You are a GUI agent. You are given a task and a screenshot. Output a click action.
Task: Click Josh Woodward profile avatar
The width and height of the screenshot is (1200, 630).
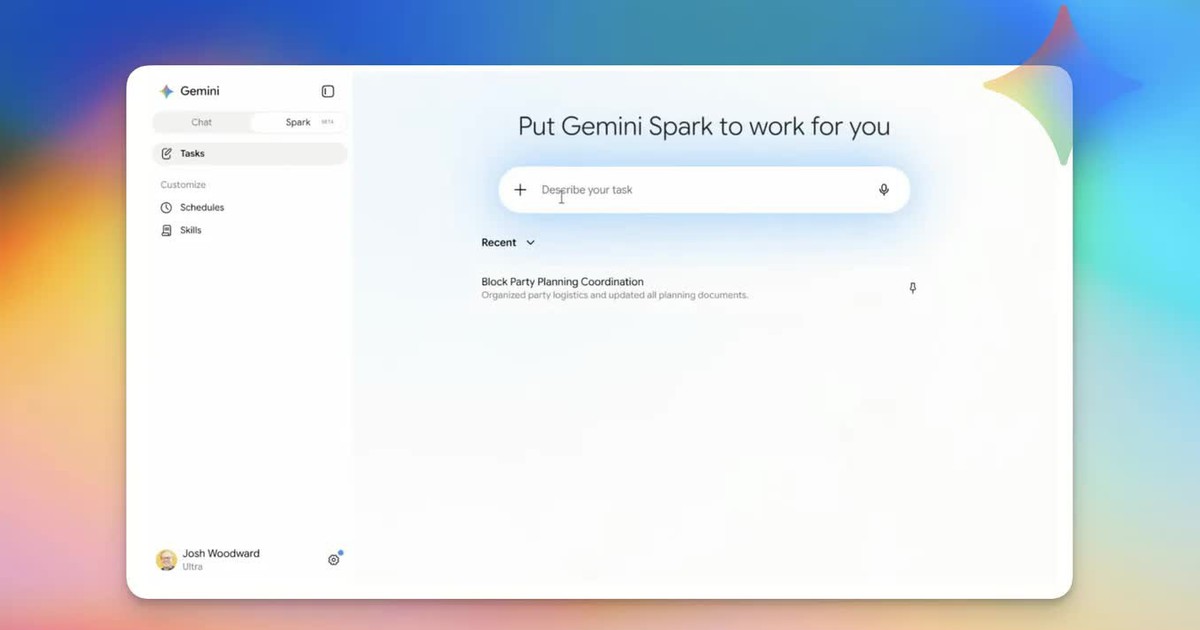point(167,560)
